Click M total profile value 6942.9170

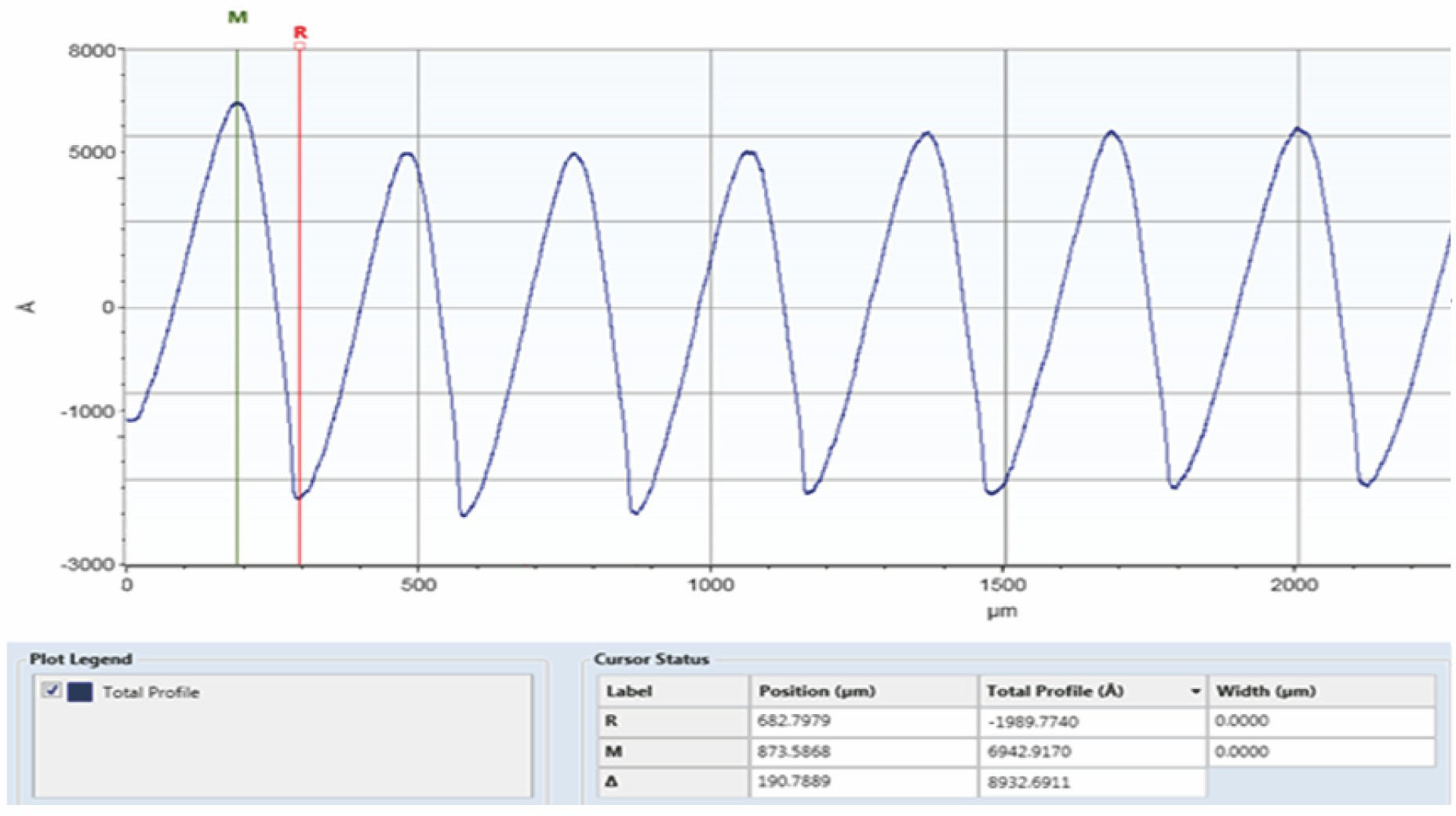1029,752
